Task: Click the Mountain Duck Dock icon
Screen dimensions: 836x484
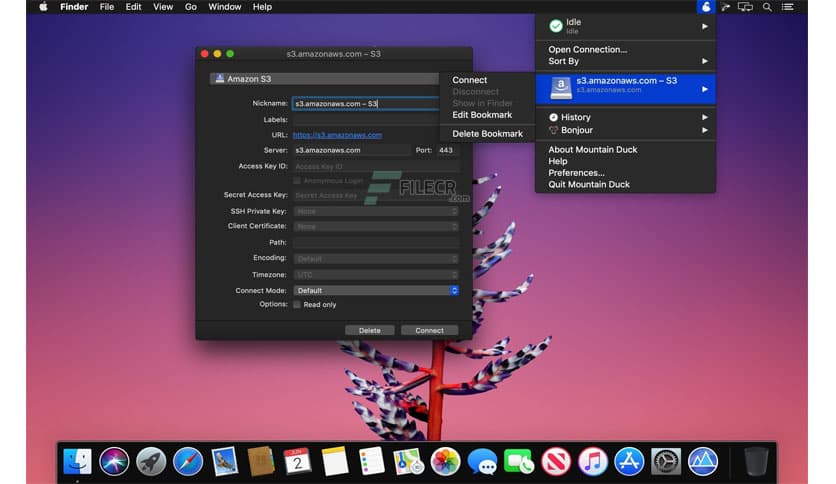Action: [x=703, y=461]
